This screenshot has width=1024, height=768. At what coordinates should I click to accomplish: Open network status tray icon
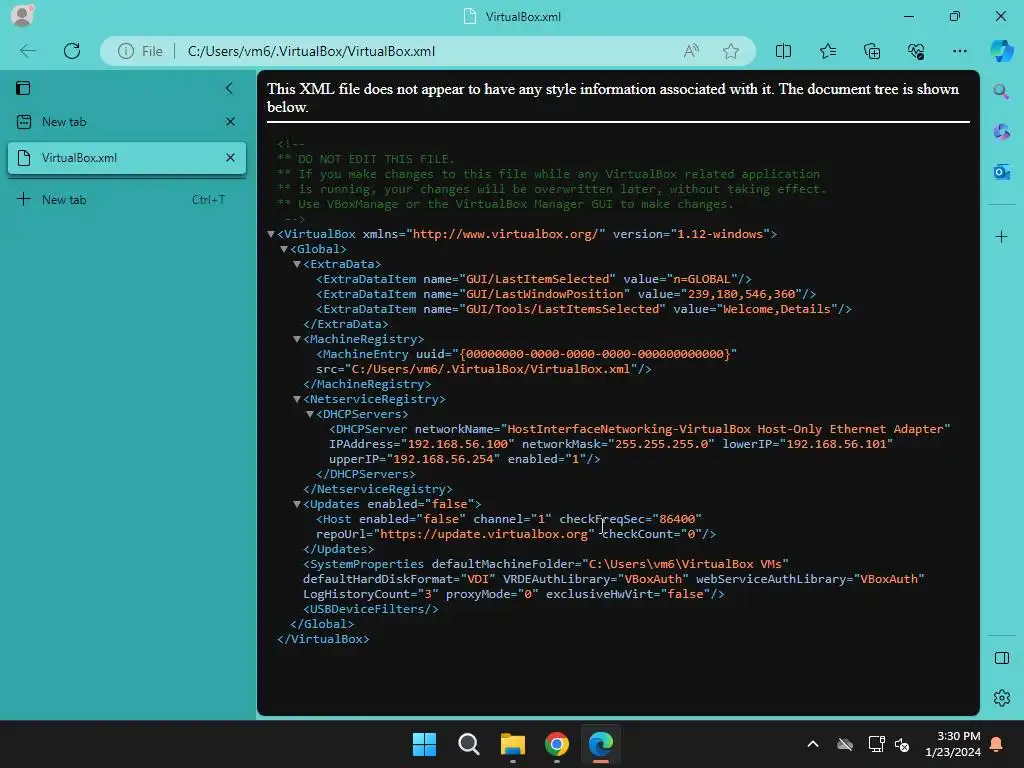pyautogui.click(x=876, y=744)
